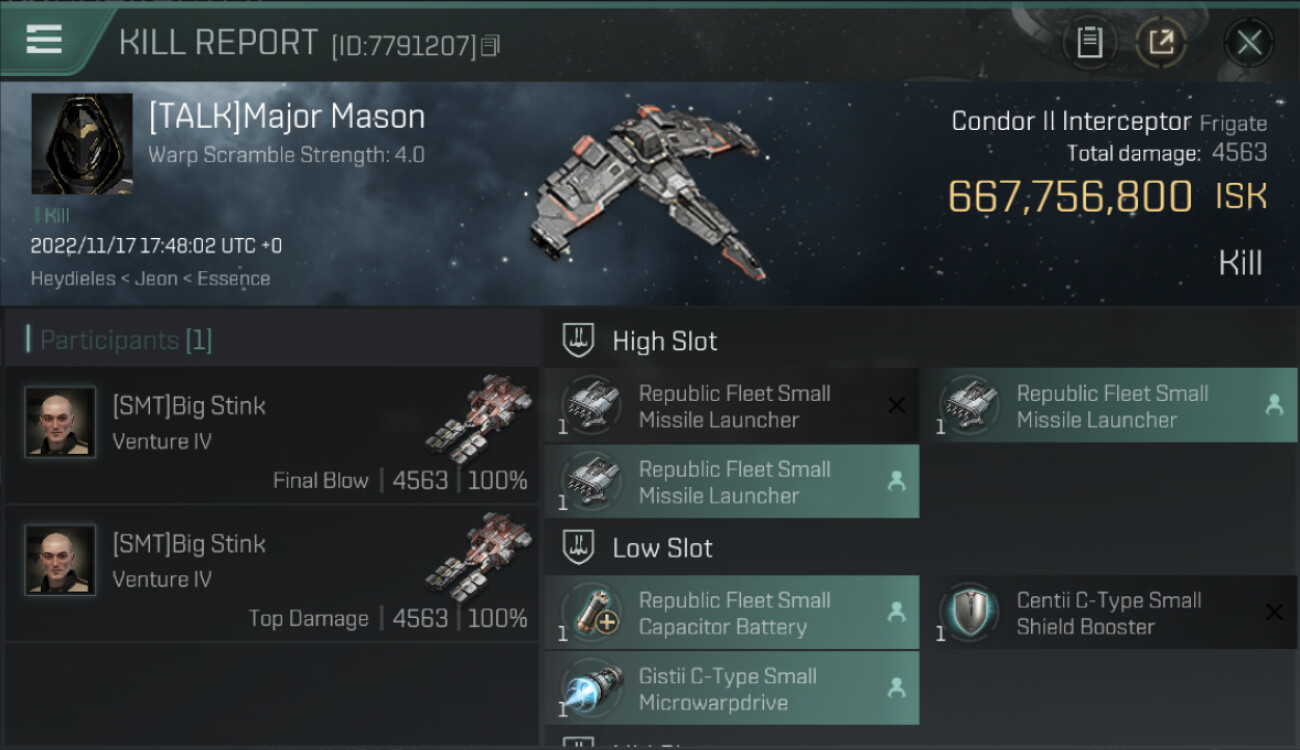The image size is (1300, 750).
Task: Select the Centii C-Type Small Shield Booster
Action: coord(1108,613)
